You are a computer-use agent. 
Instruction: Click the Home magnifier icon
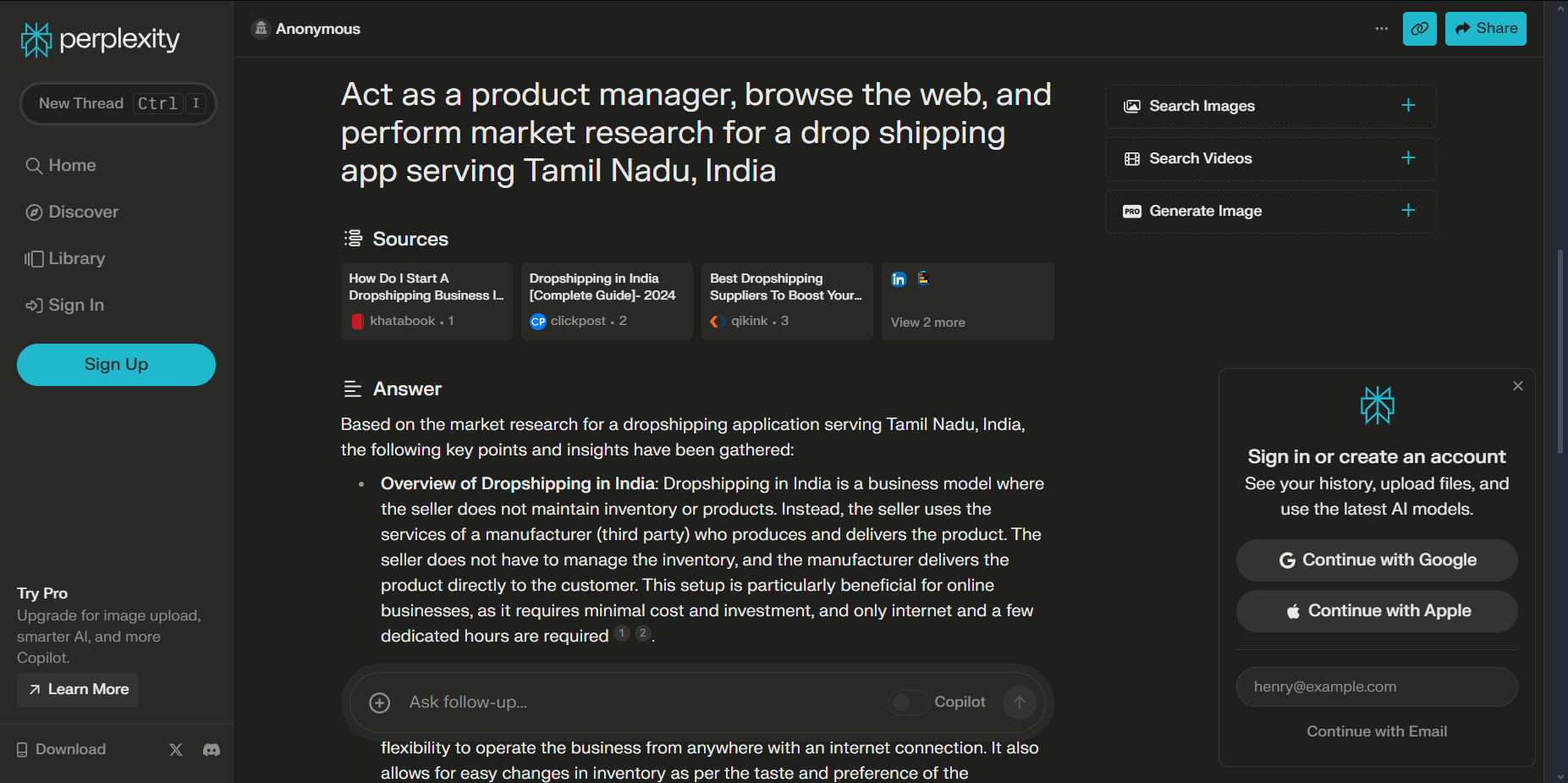click(34, 166)
